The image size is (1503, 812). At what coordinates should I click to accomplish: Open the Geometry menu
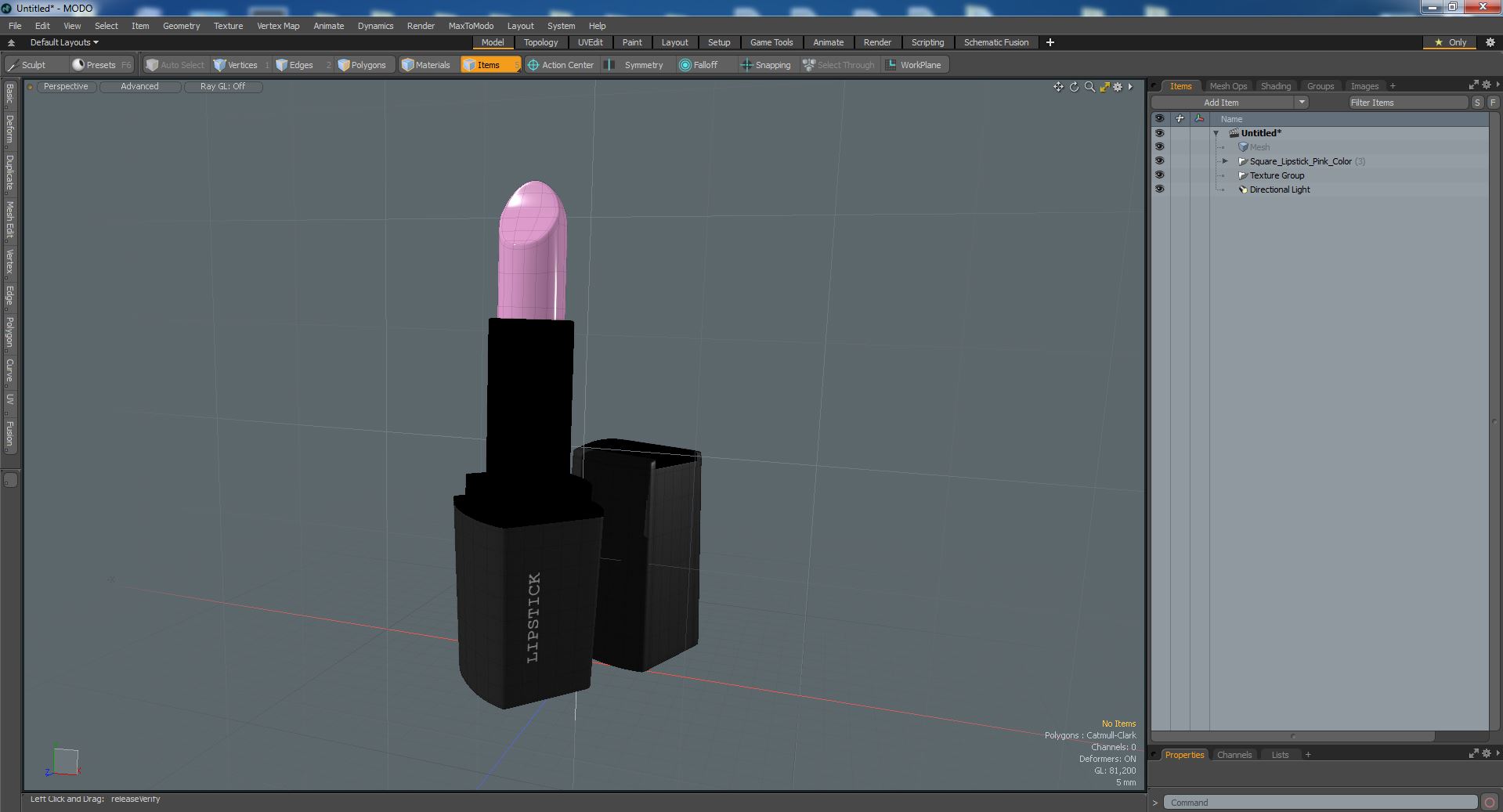[x=181, y=26]
